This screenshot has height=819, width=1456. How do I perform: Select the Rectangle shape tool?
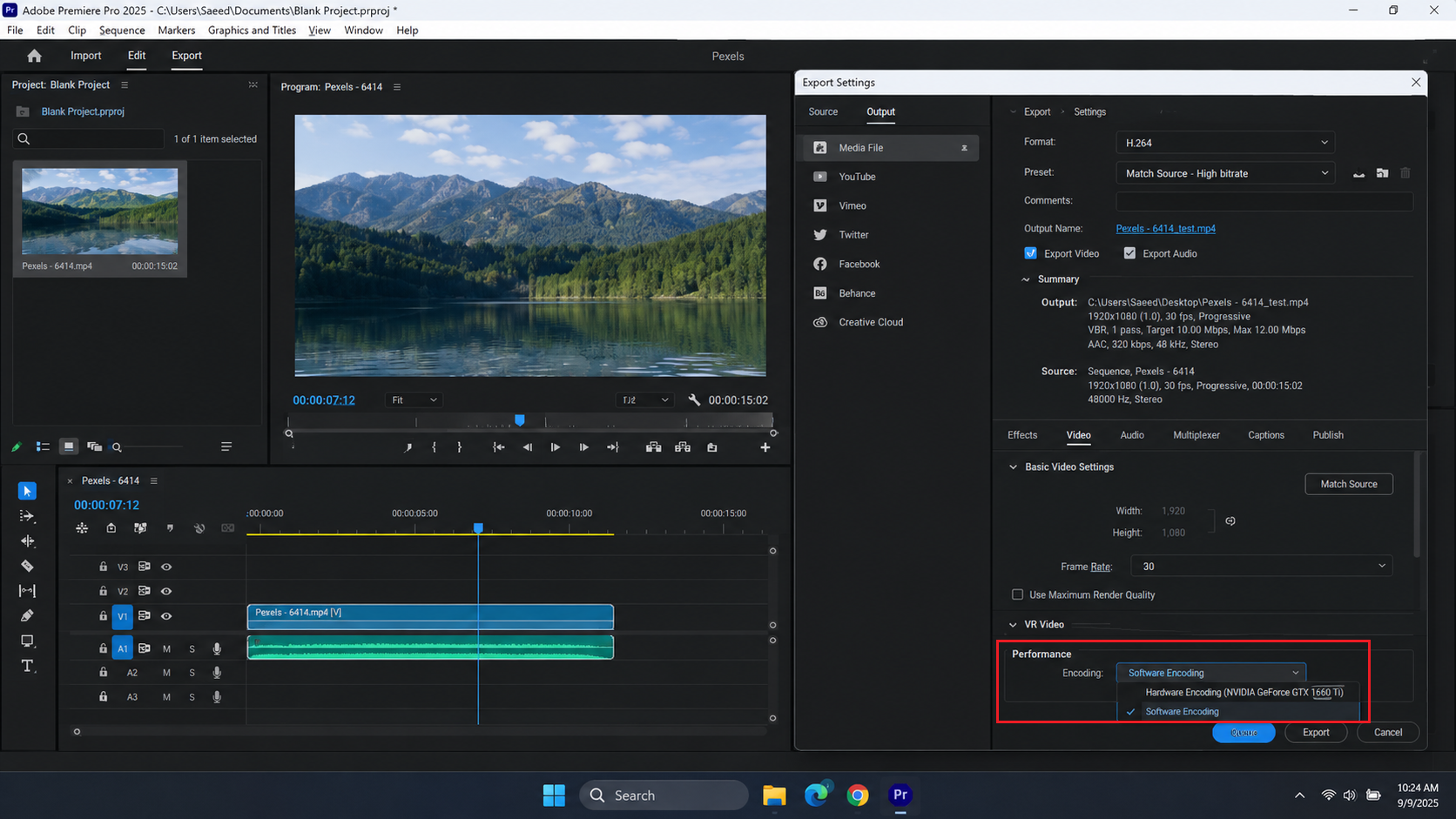point(27,641)
